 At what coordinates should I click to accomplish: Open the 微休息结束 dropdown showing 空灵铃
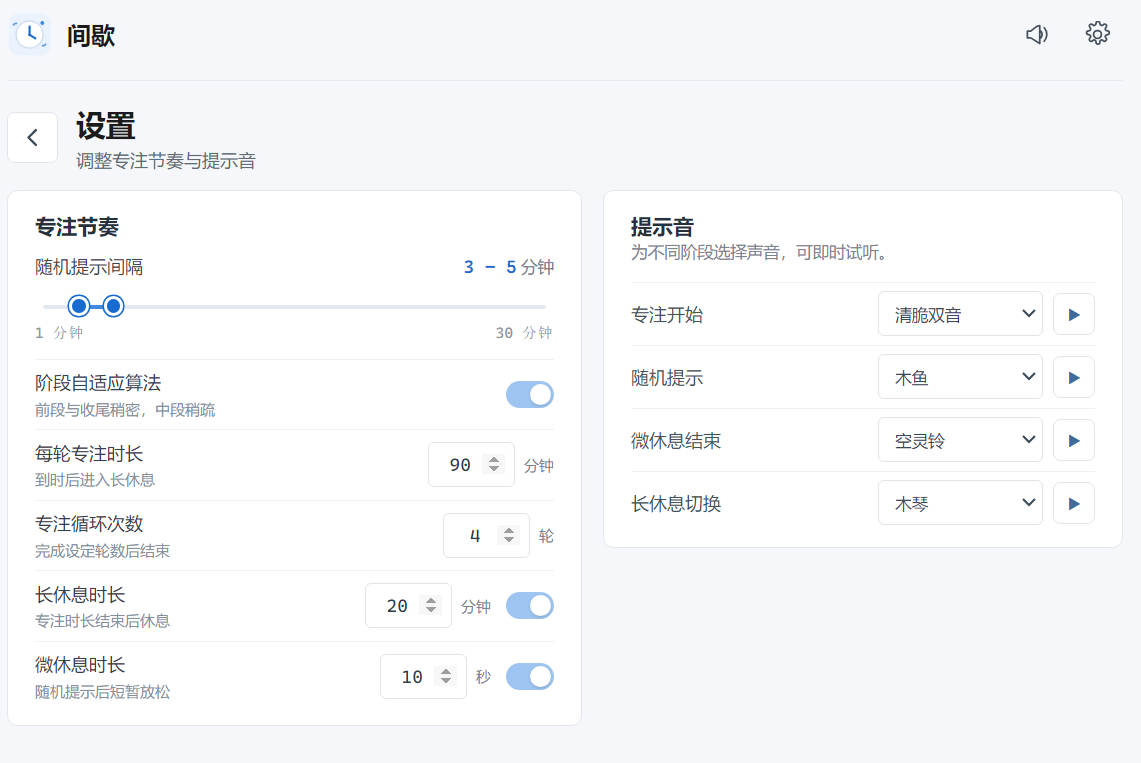point(960,440)
